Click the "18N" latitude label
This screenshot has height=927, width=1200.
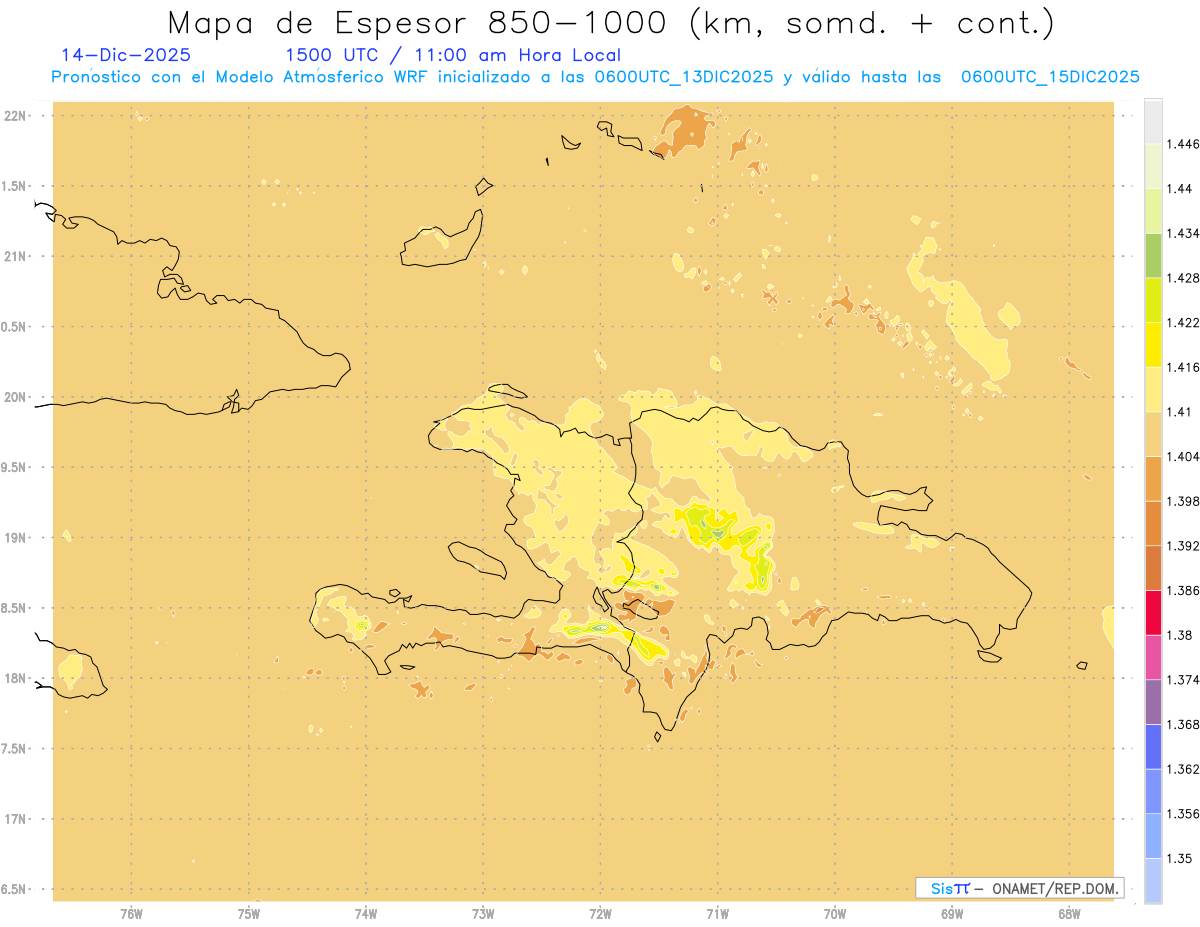point(16,679)
